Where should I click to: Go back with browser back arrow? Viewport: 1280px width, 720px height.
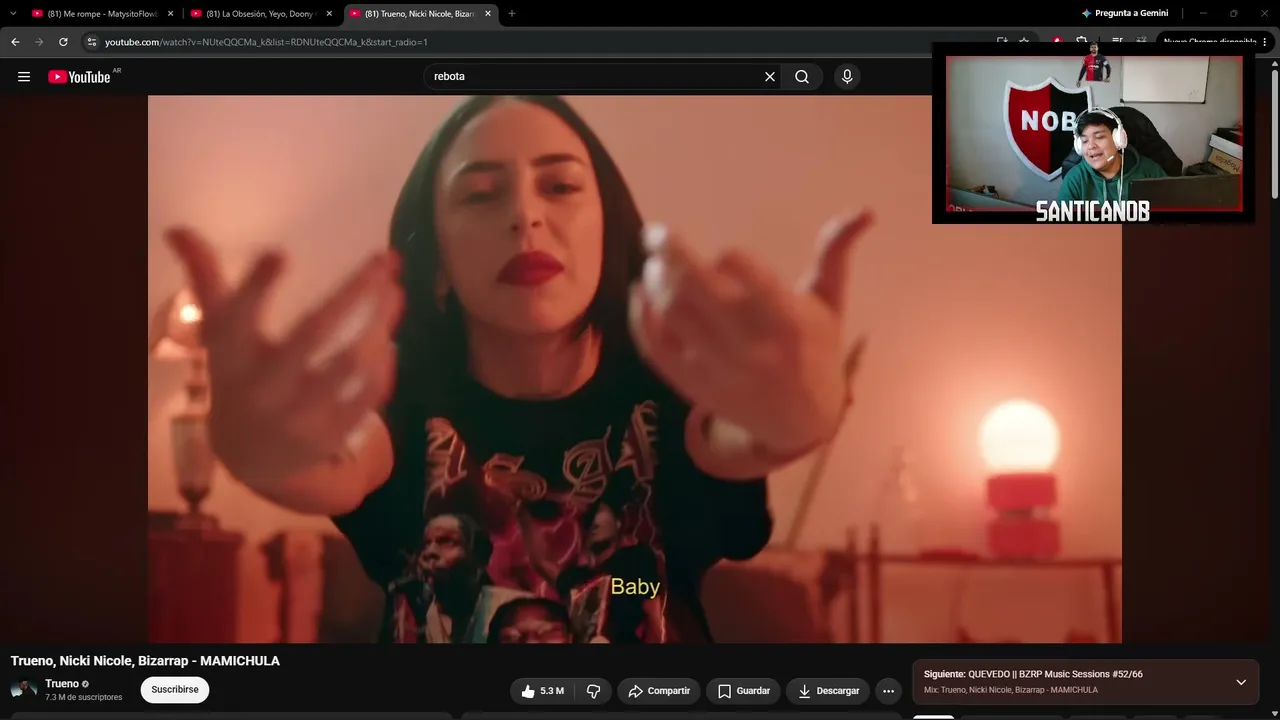(x=15, y=42)
